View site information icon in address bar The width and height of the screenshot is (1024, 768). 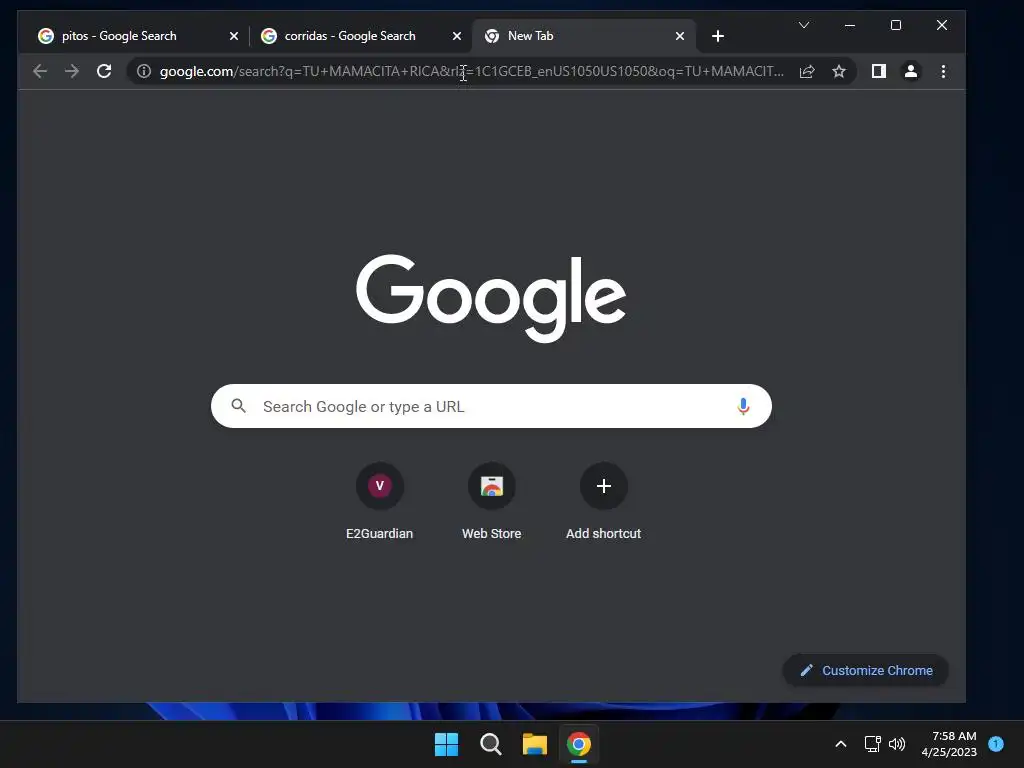point(144,71)
